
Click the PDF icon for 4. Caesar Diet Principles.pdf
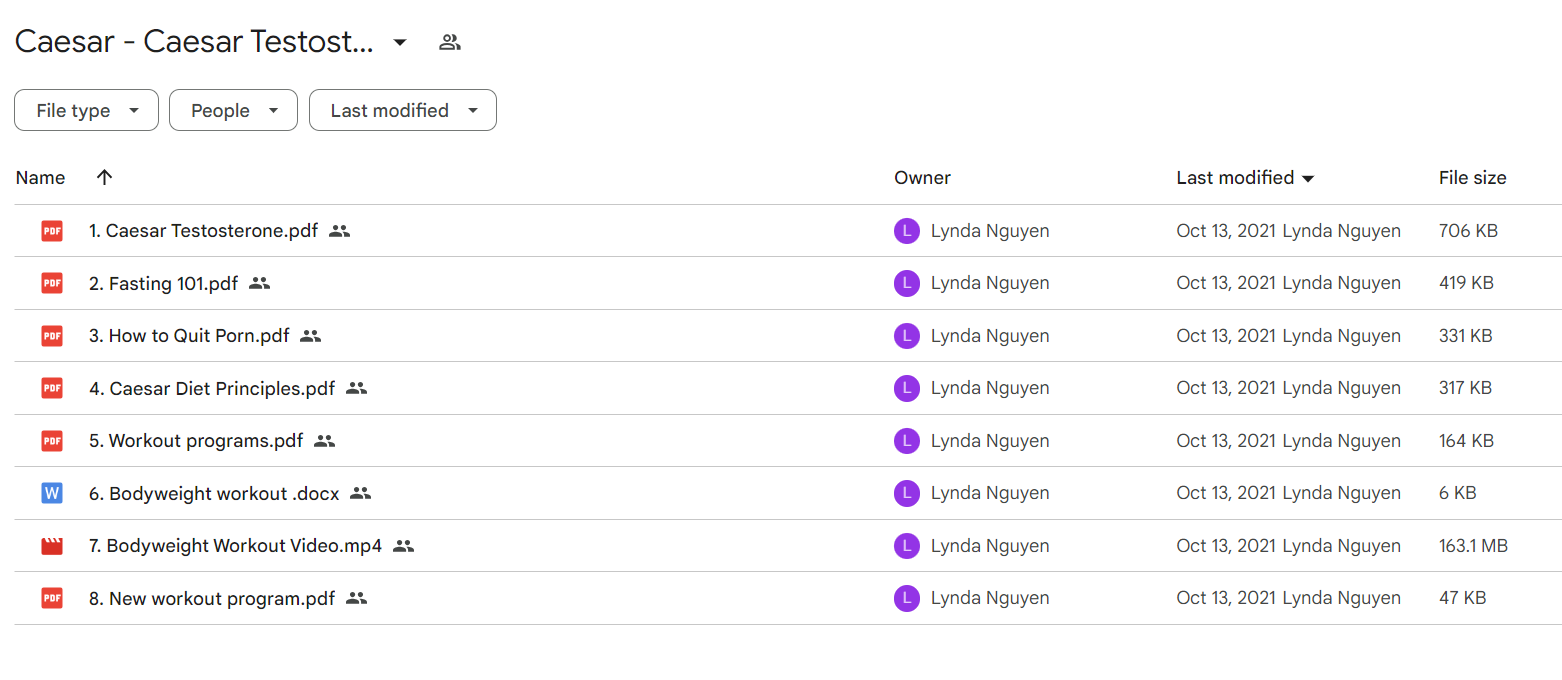[52, 388]
